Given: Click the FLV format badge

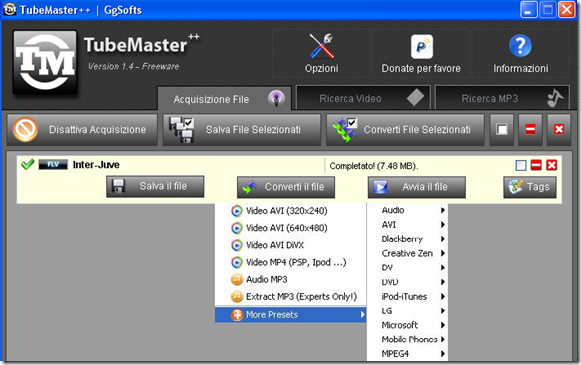Looking at the screenshot, I should click(x=53, y=165).
